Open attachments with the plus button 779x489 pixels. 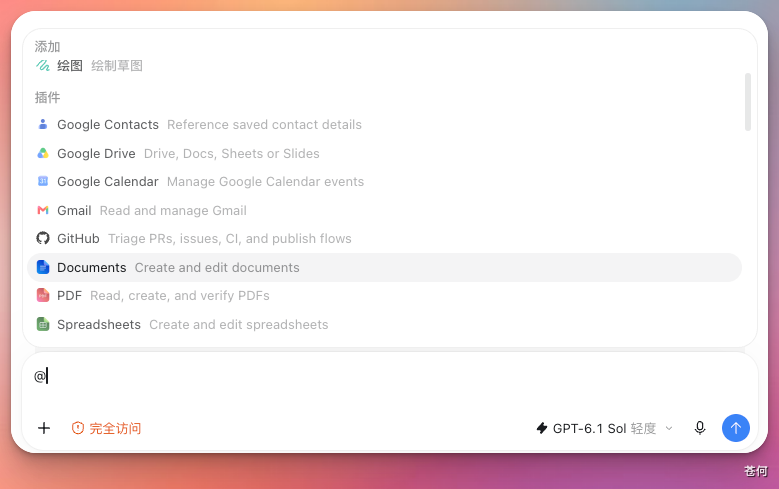(x=44, y=428)
